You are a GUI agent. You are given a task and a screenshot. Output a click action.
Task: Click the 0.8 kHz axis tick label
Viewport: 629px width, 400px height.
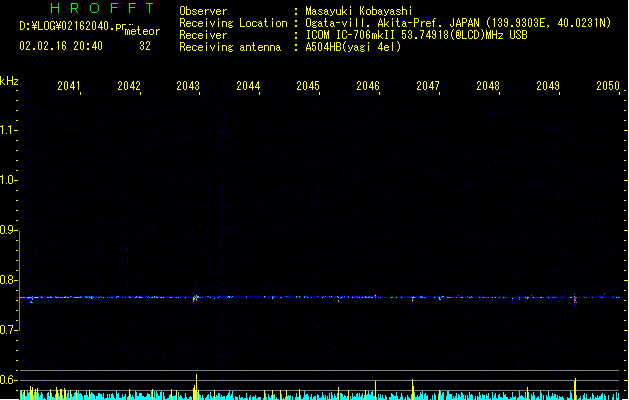8,280
